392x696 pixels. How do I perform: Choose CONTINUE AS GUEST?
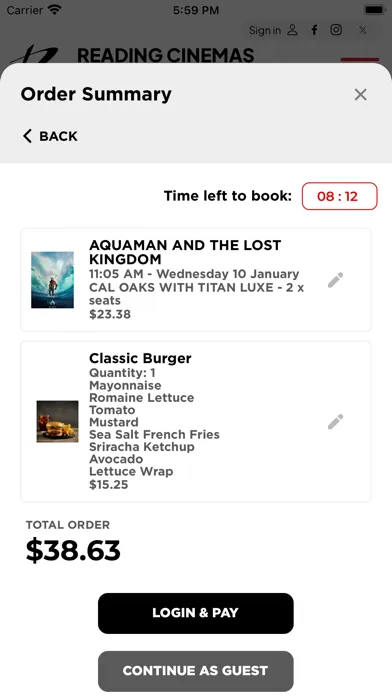[196, 671]
